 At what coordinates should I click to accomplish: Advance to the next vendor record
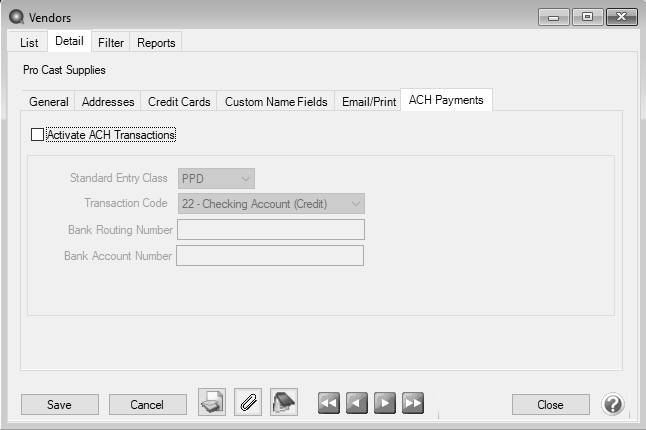[385, 404]
